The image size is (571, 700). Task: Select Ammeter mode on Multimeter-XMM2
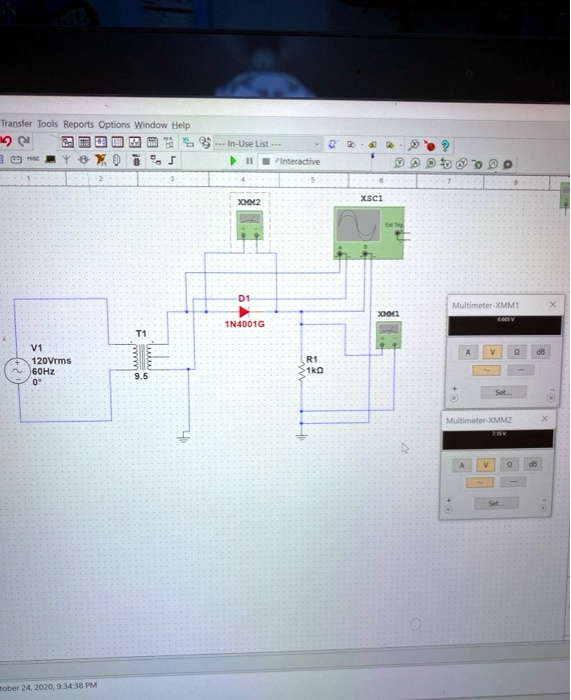[x=462, y=465]
